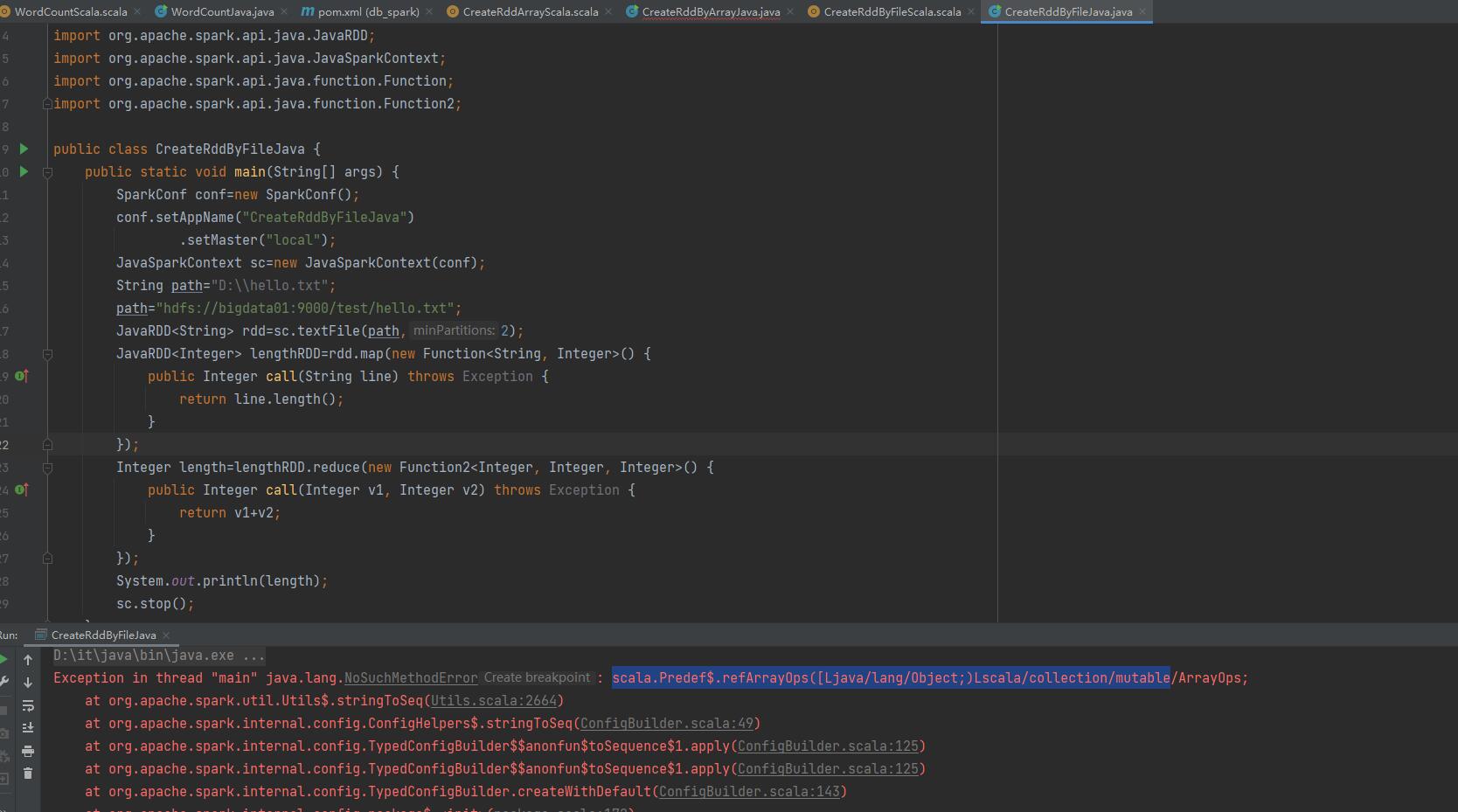
Task: Close the WordCountScala.scala tab
Action: pos(139,11)
